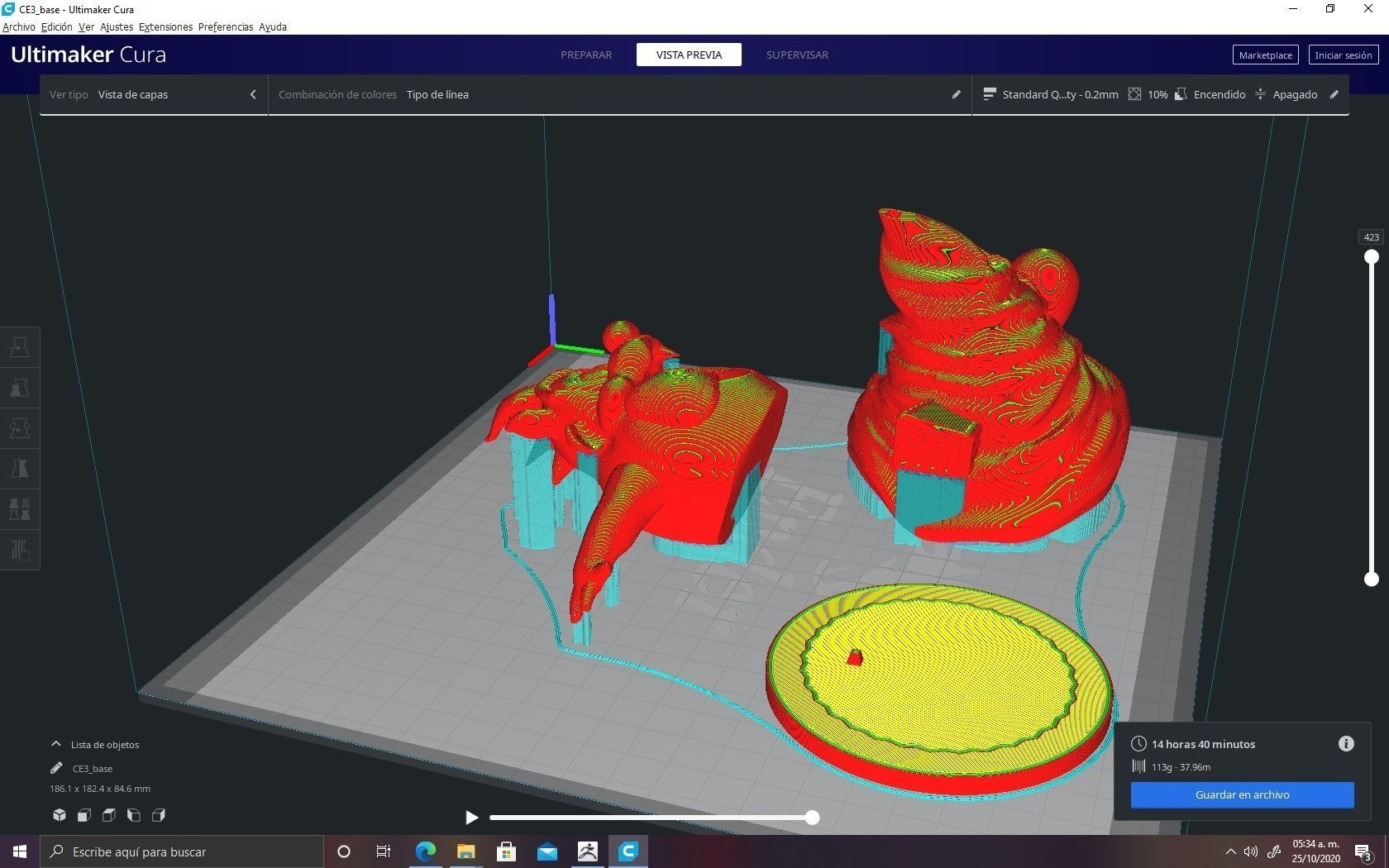Click the 113g · 37.96m material estimate
The image size is (1389, 868).
point(1181,767)
